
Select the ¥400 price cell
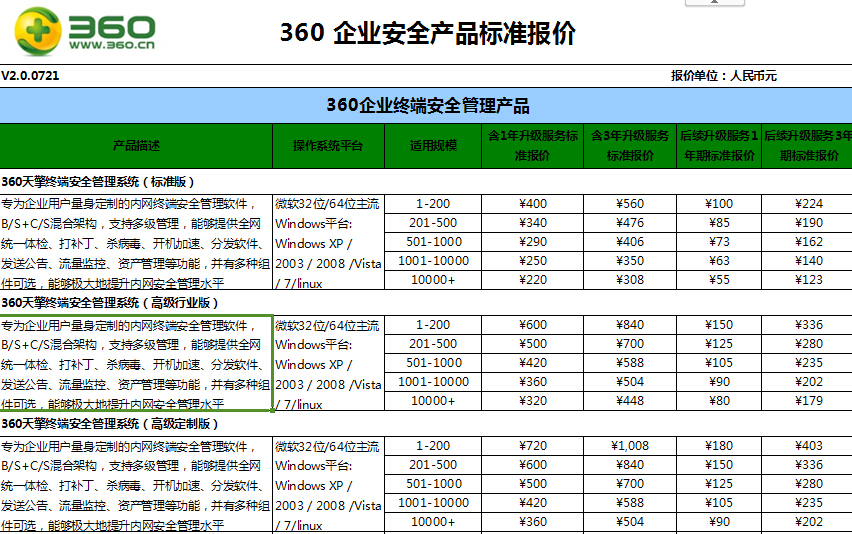click(533, 204)
